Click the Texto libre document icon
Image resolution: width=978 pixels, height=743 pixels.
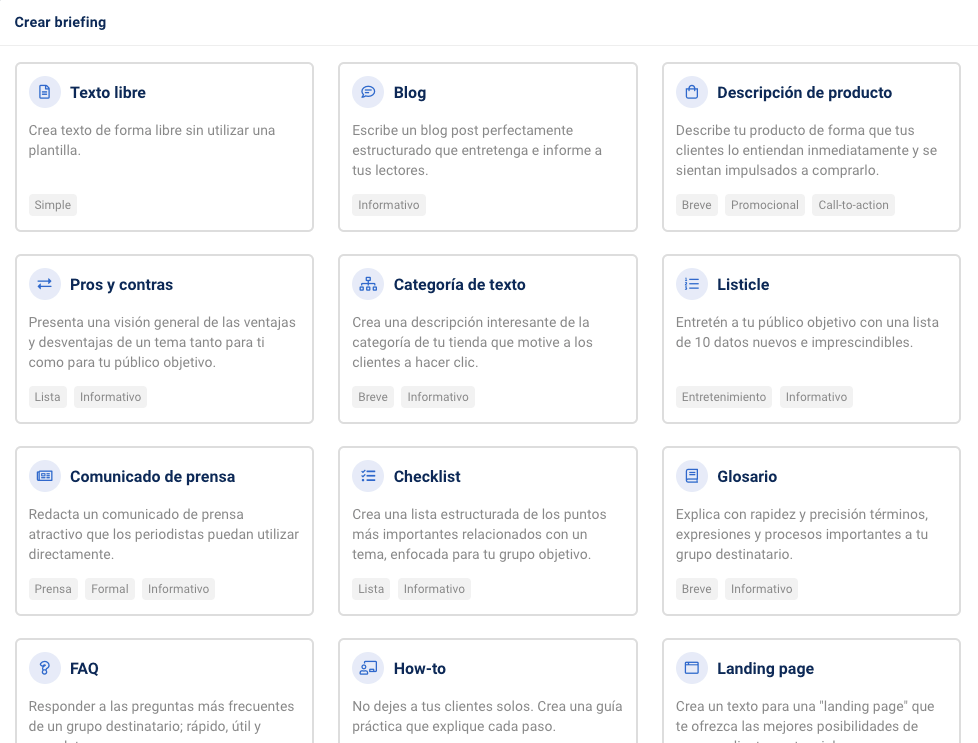(x=44, y=92)
